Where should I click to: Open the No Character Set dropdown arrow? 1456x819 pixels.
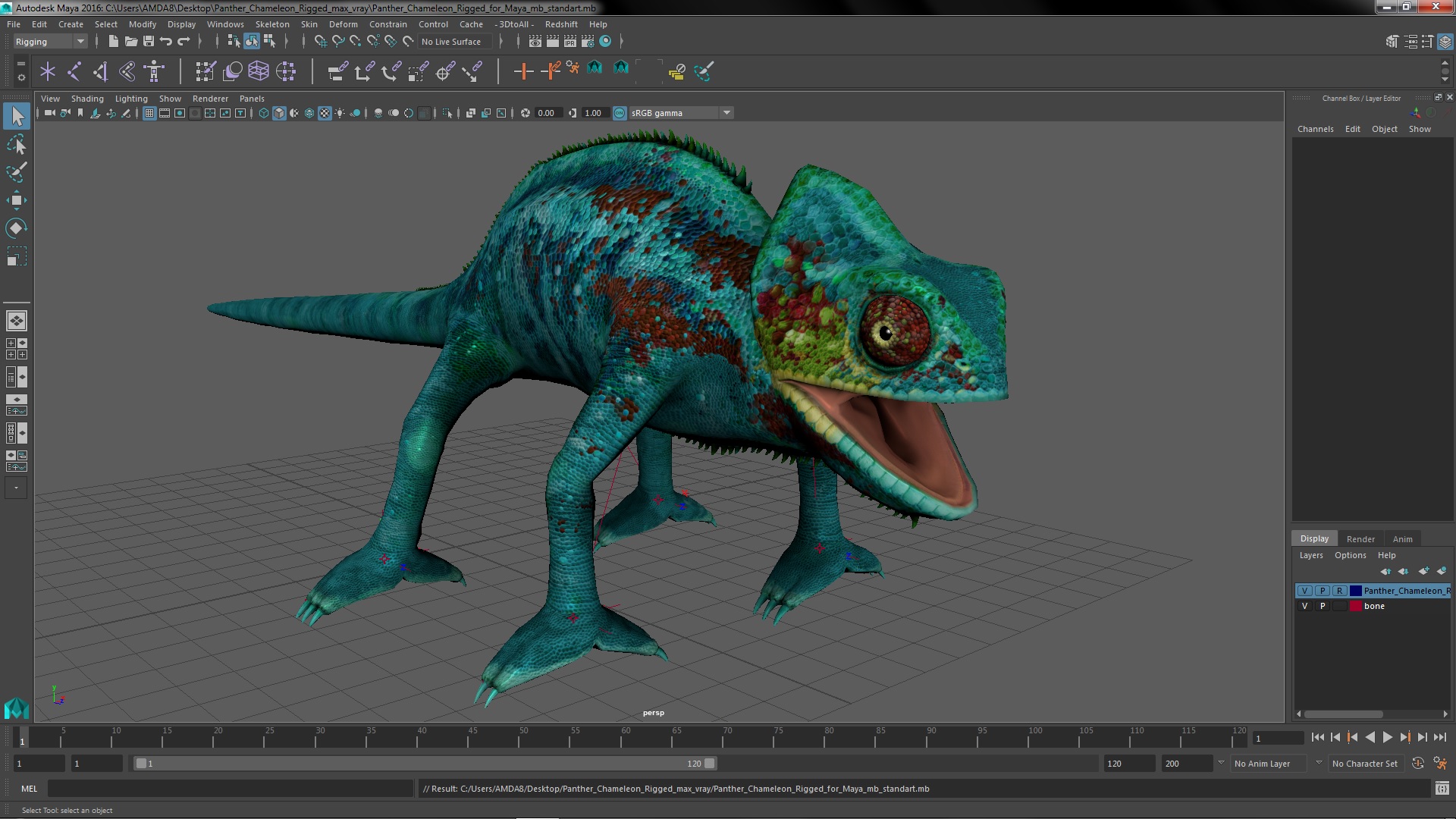(x=1319, y=764)
